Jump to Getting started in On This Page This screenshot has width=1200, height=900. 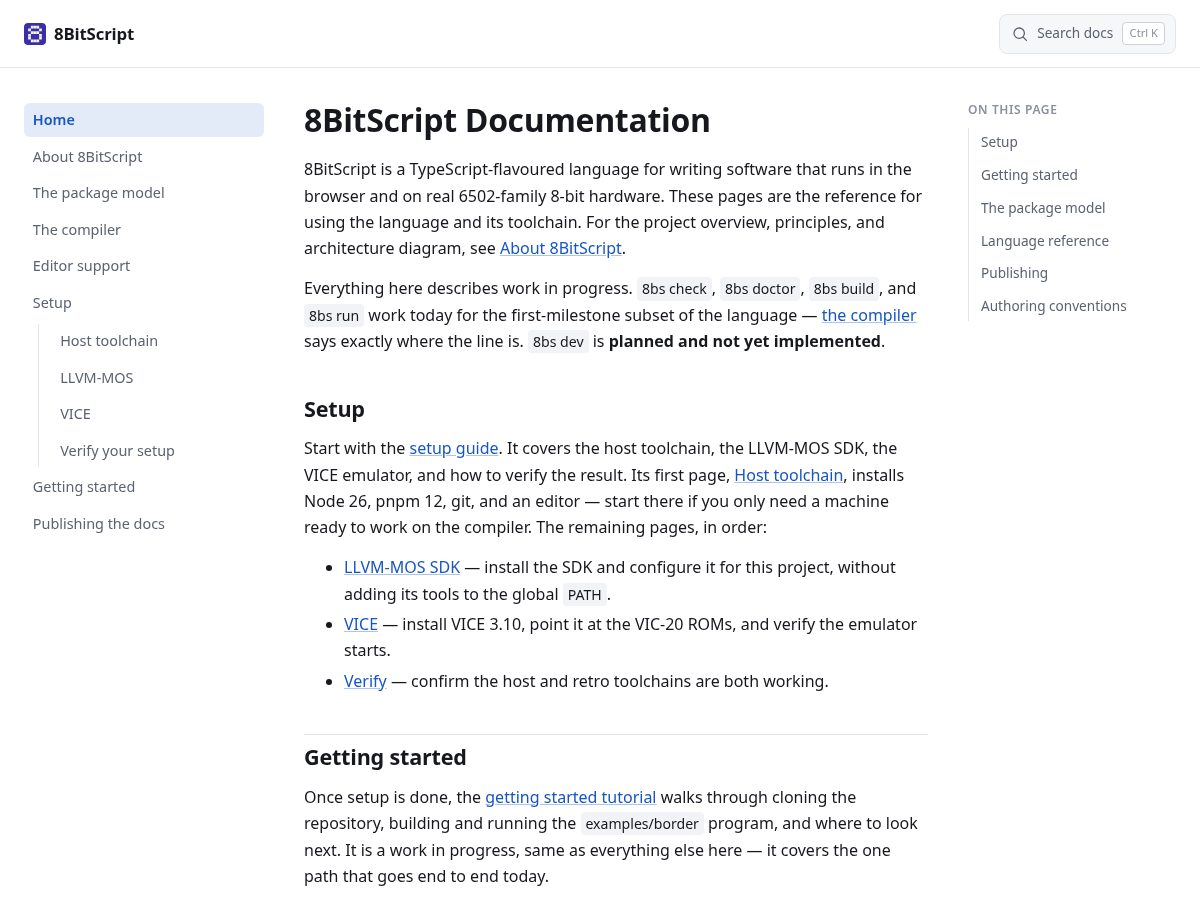1029,175
